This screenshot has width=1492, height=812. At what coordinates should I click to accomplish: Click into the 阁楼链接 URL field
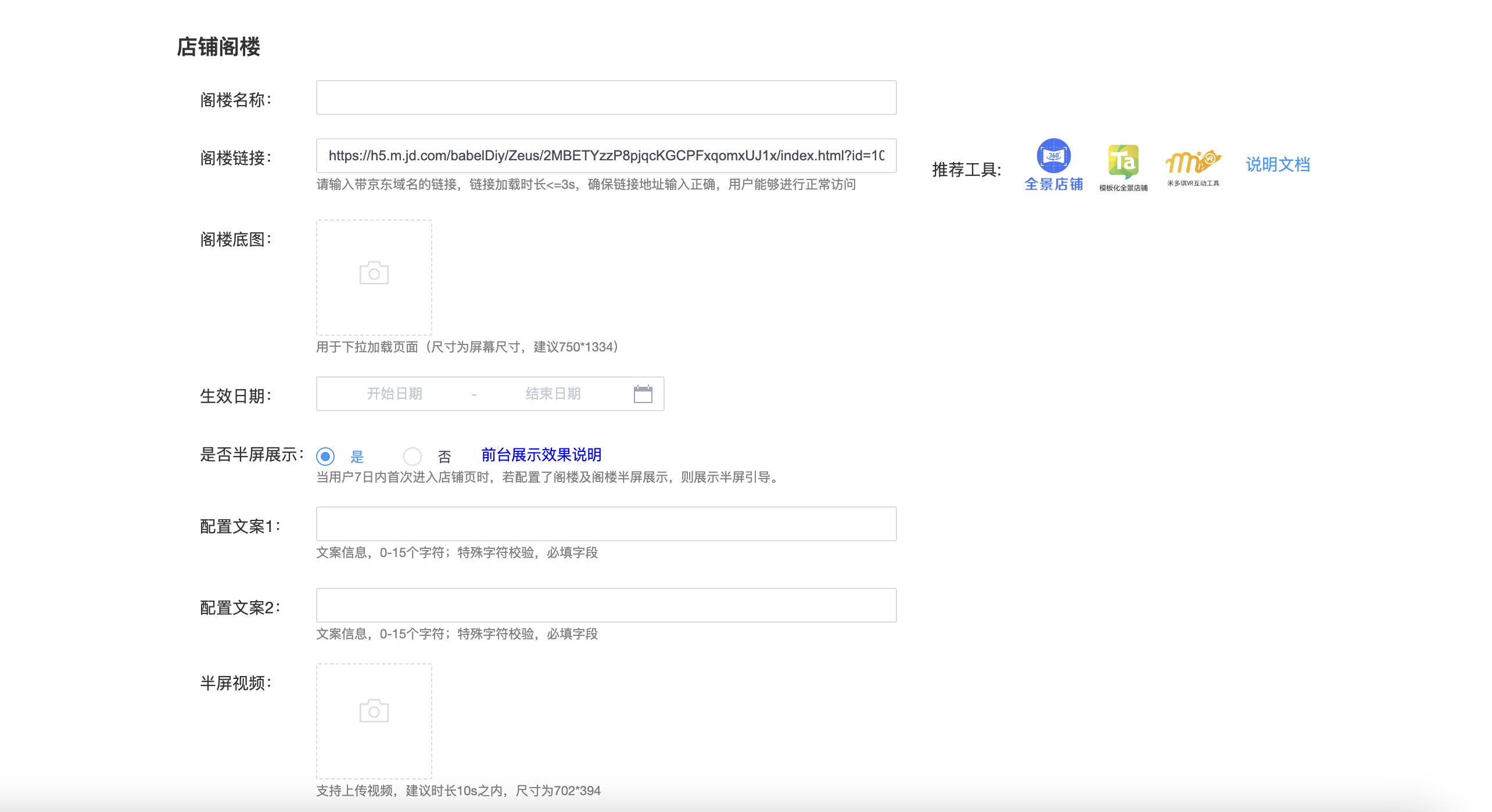(x=606, y=156)
